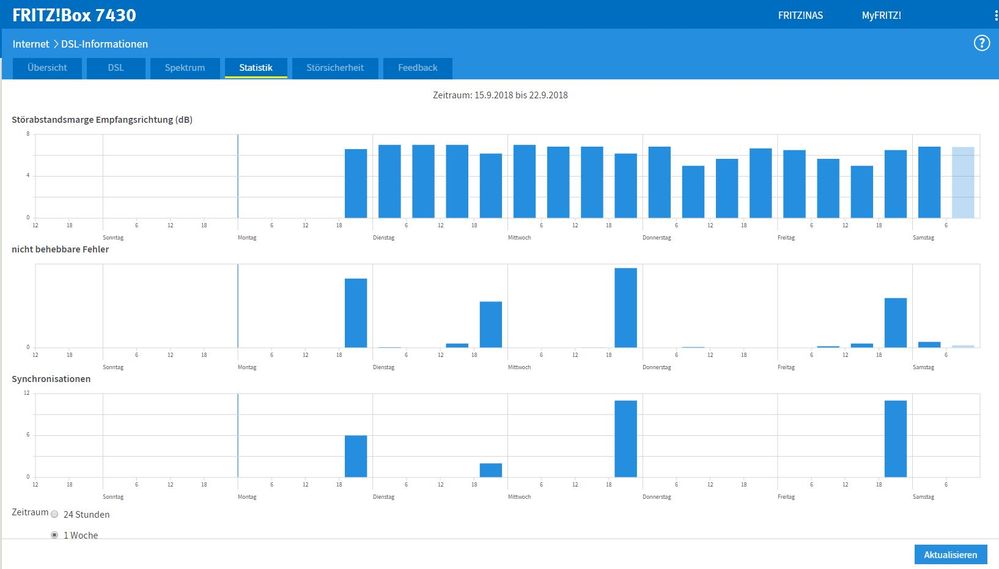
Task: Click the FRITZ!Box 7430 title logo
Action: 74,15
